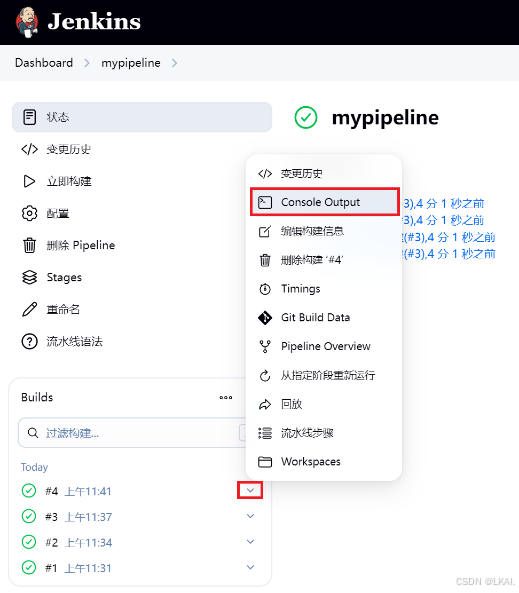Click the pencil rename icon
The width and height of the screenshot is (519, 593).
[x=30, y=309]
